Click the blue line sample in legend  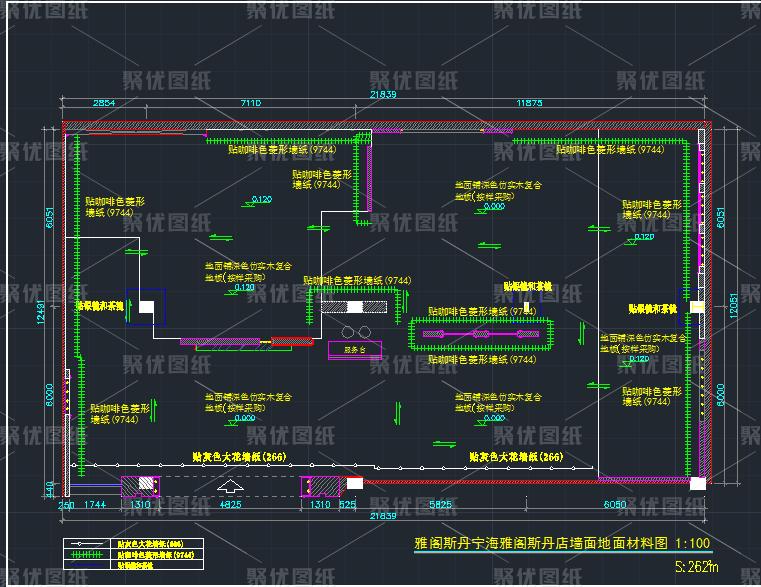pyautogui.click(x=87, y=565)
